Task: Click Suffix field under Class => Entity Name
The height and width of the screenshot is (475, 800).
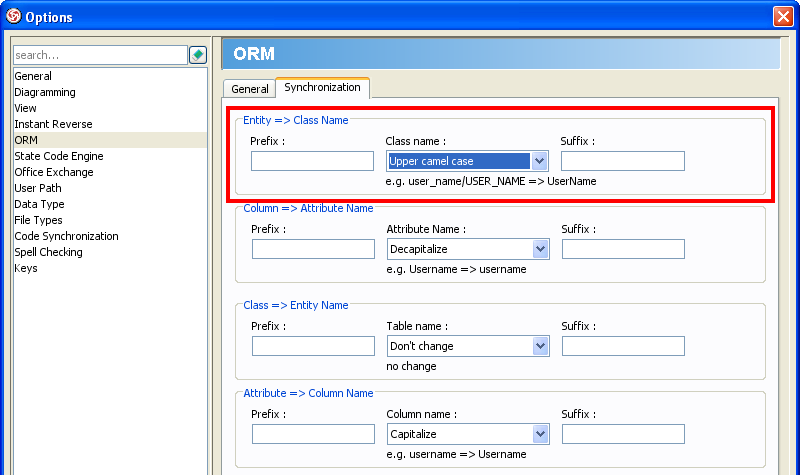Action: pos(623,346)
